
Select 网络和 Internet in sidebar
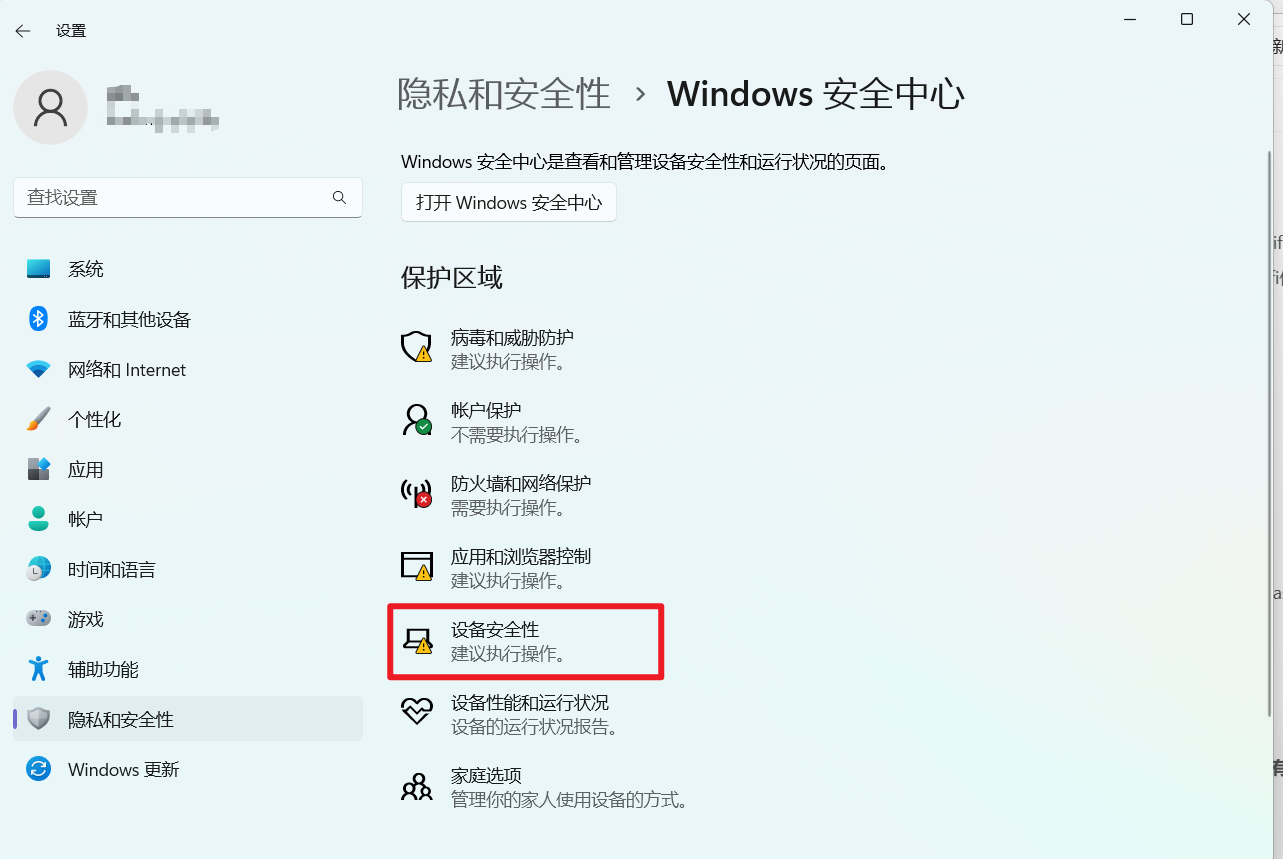(126, 369)
